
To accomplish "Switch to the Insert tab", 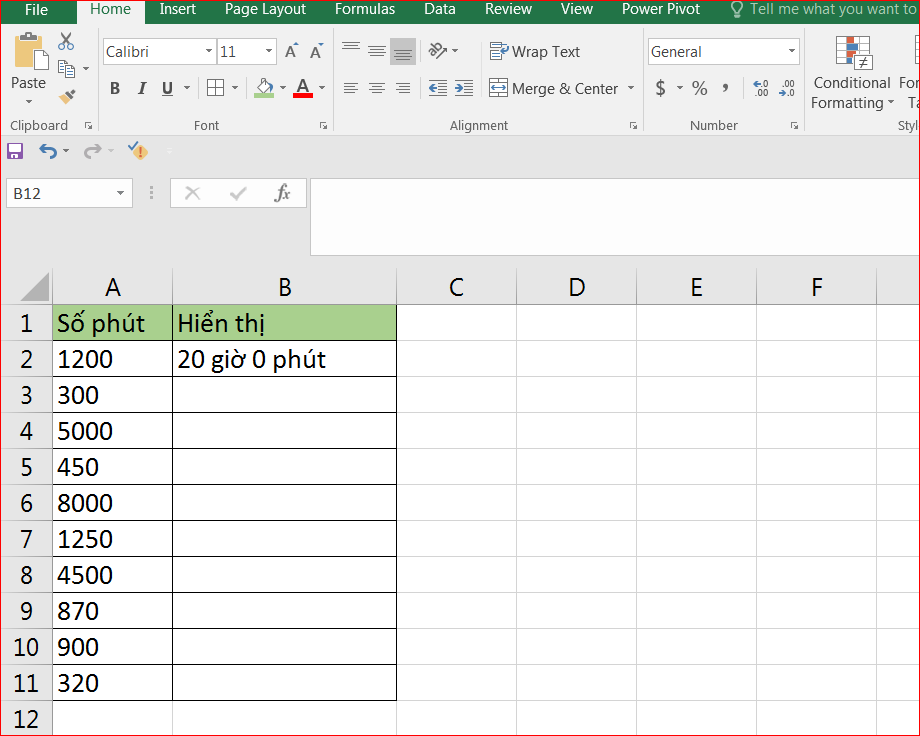I will pyautogui.click(x=178, y=9).
